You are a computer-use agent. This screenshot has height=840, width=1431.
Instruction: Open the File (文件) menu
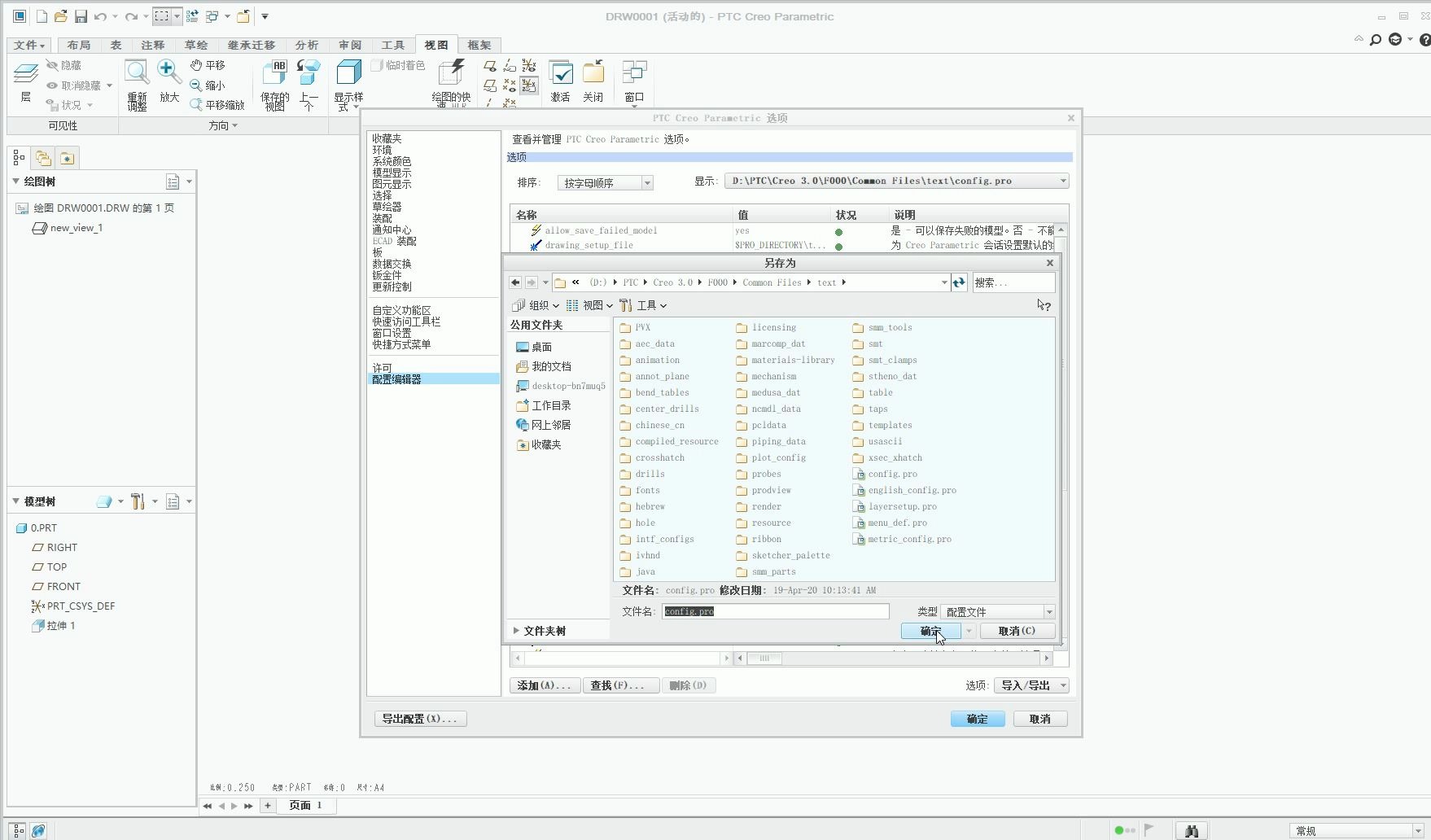click(x=28, y=45)
